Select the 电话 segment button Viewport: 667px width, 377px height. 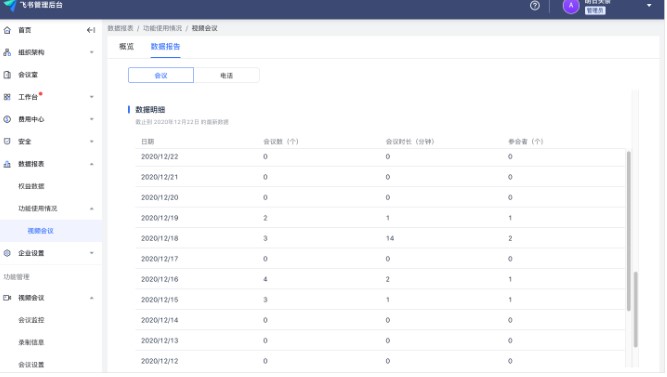226,75
